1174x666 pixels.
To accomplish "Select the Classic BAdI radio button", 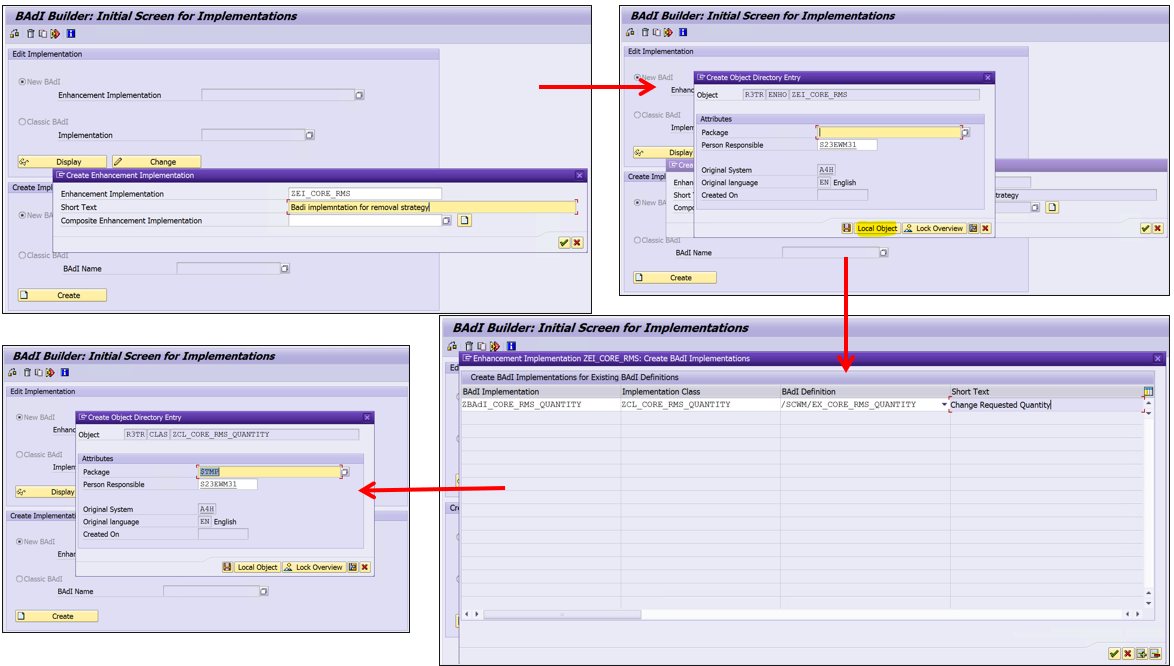I will [x=23, y=121].
